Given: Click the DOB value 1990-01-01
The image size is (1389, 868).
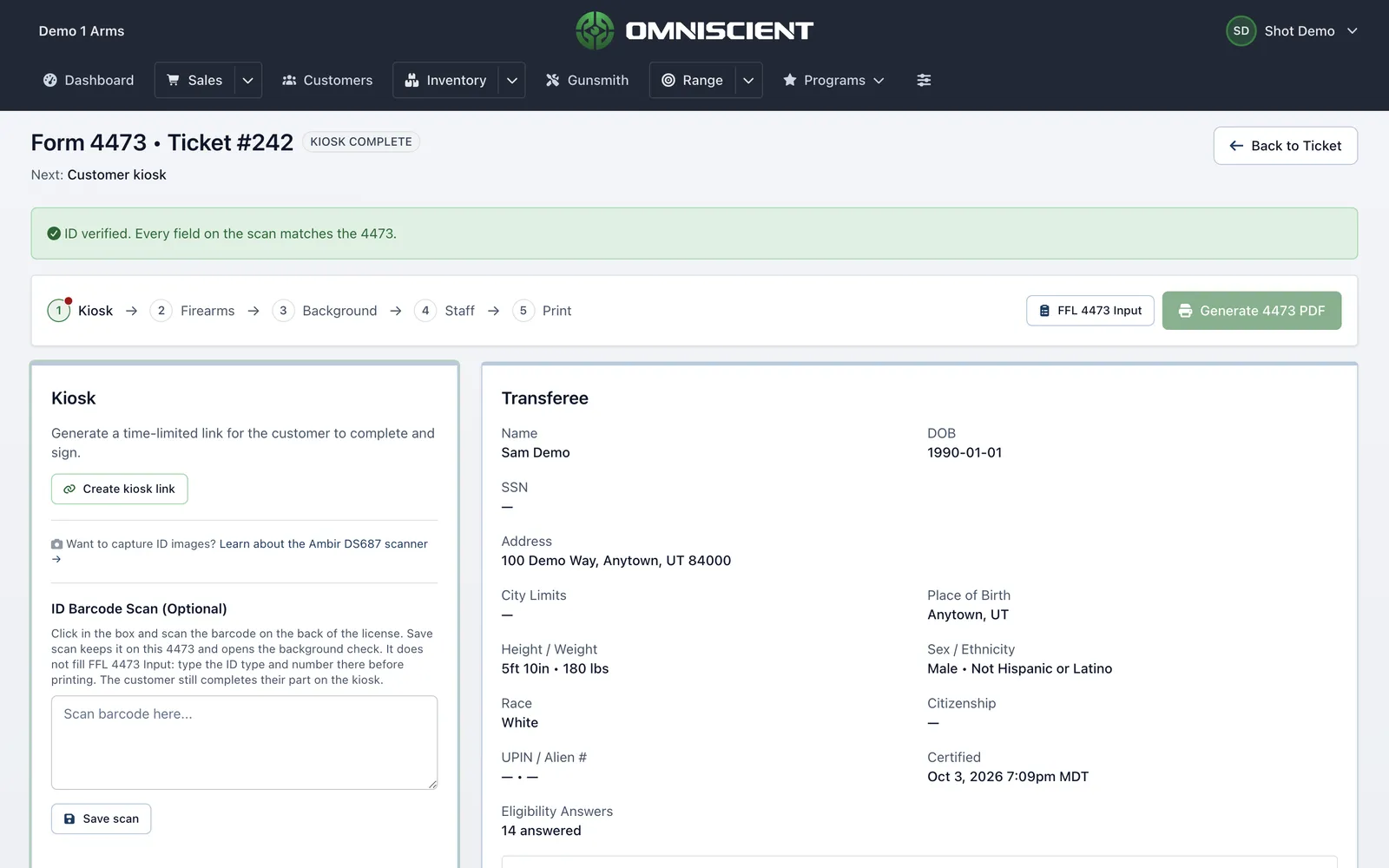Looking at the screenshot, I should pyautogui.click(x=964, y=452).
